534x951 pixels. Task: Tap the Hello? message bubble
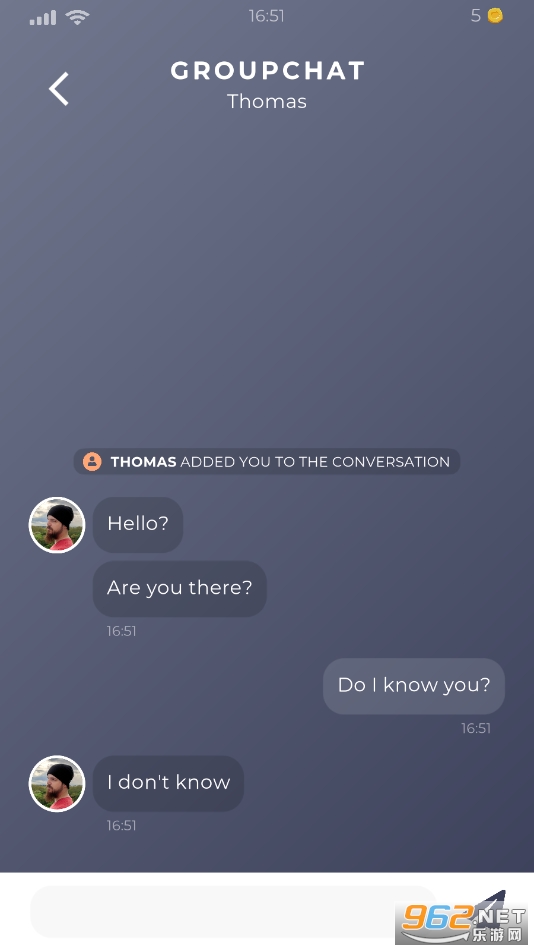pyautogui.click(x=138, y=524)
